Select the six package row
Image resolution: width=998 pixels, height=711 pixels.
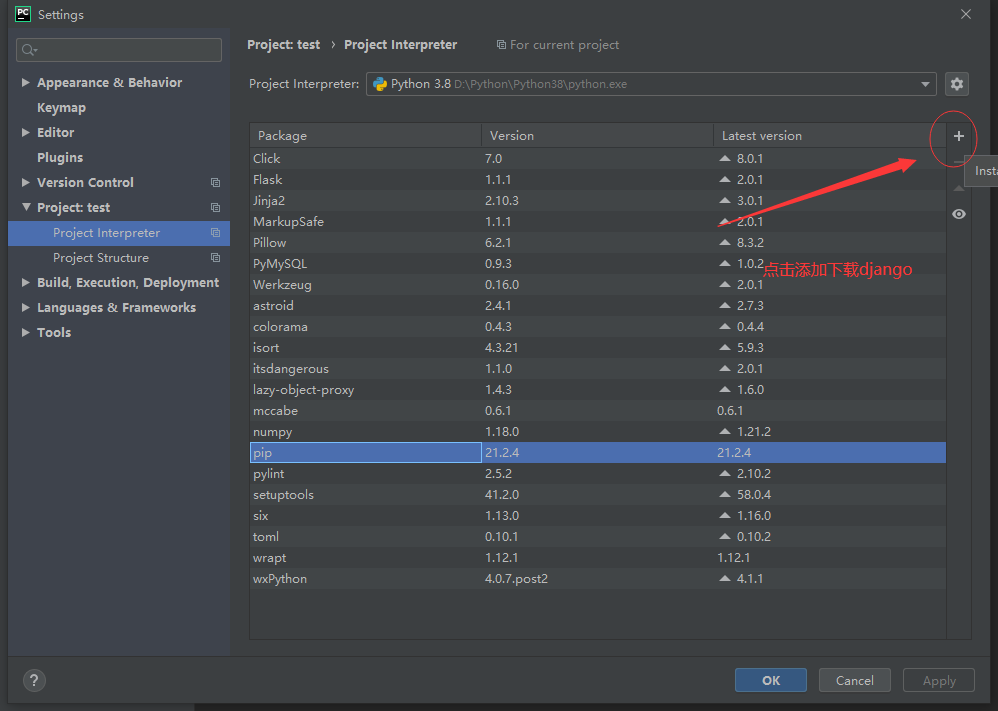pyautogui.click(x=598, y=516)
